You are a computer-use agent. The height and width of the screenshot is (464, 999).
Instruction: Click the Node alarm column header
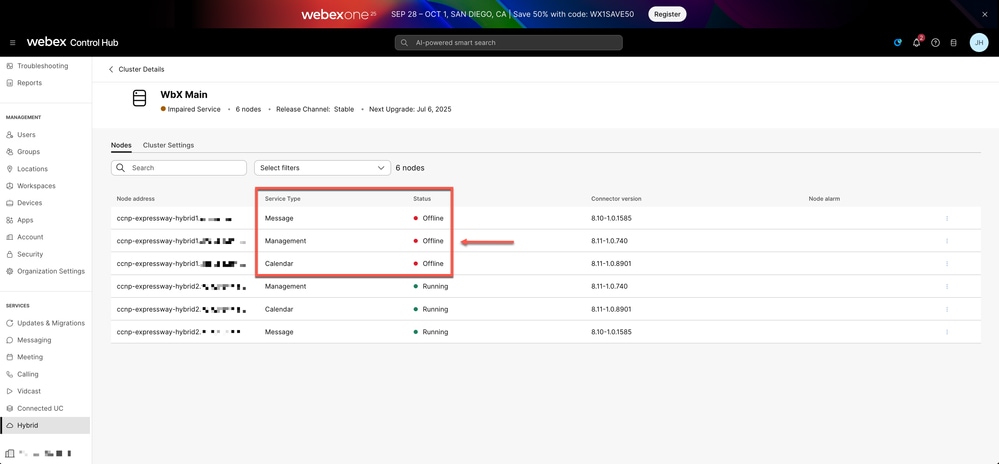[824, 199]
